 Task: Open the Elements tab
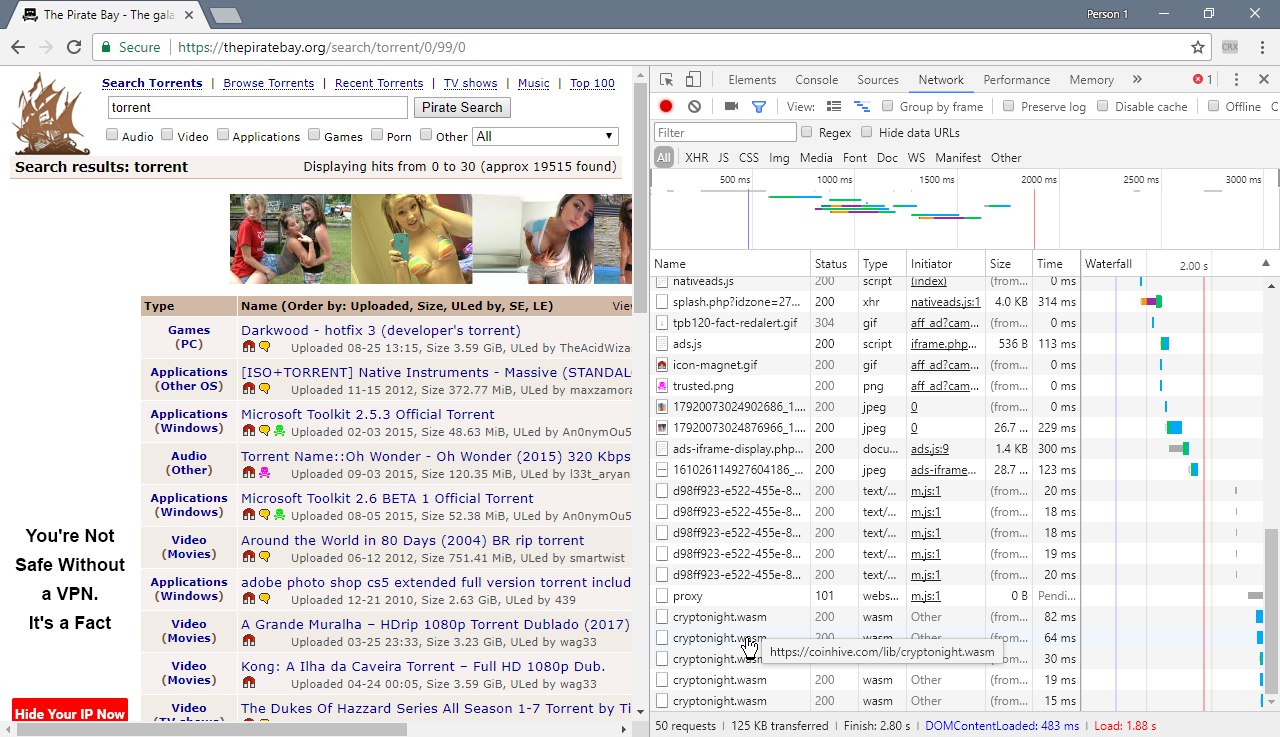coord(752,80)
